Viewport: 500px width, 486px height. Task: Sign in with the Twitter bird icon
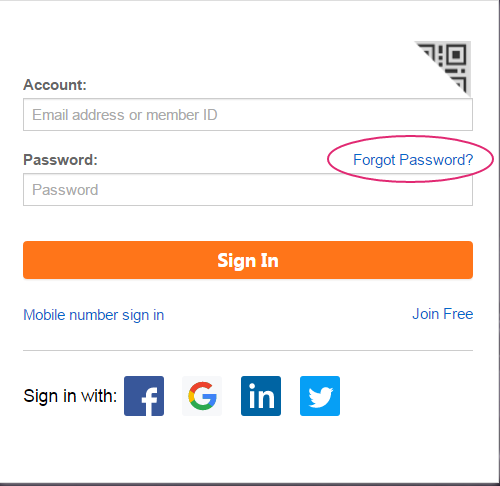point(320,396)
